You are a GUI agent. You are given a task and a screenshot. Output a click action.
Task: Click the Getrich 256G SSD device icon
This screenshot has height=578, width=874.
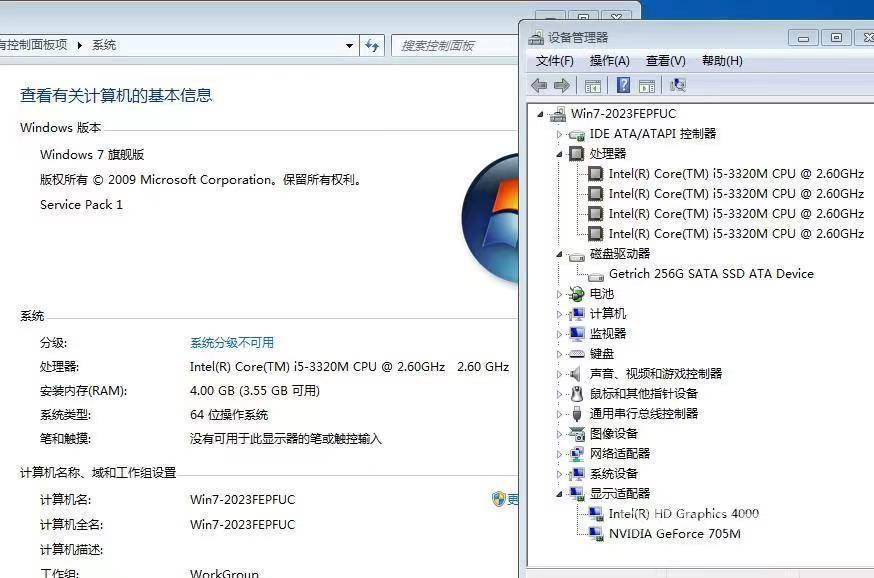pyautogui.click(x=596, y=276)
